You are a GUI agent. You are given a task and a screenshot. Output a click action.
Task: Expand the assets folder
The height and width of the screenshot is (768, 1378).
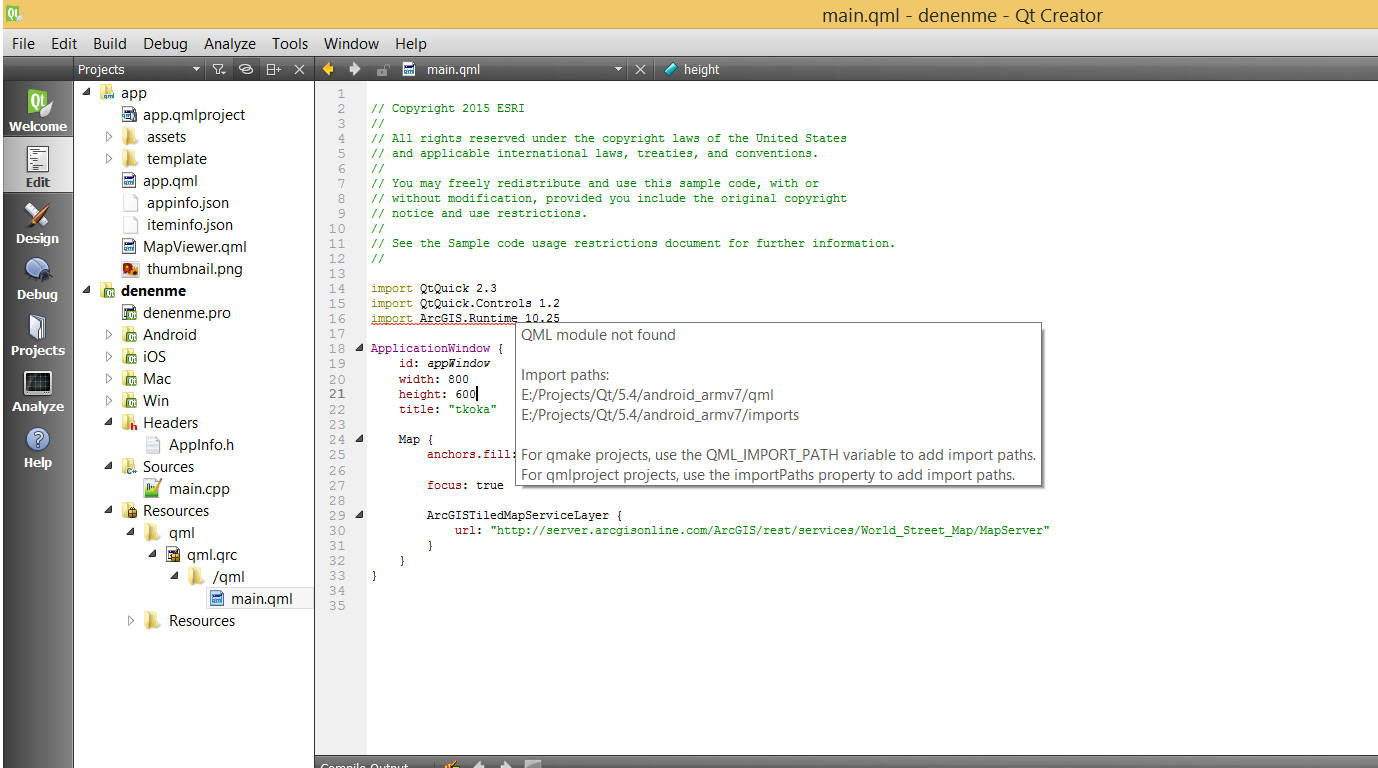click(x=109, y=137)
